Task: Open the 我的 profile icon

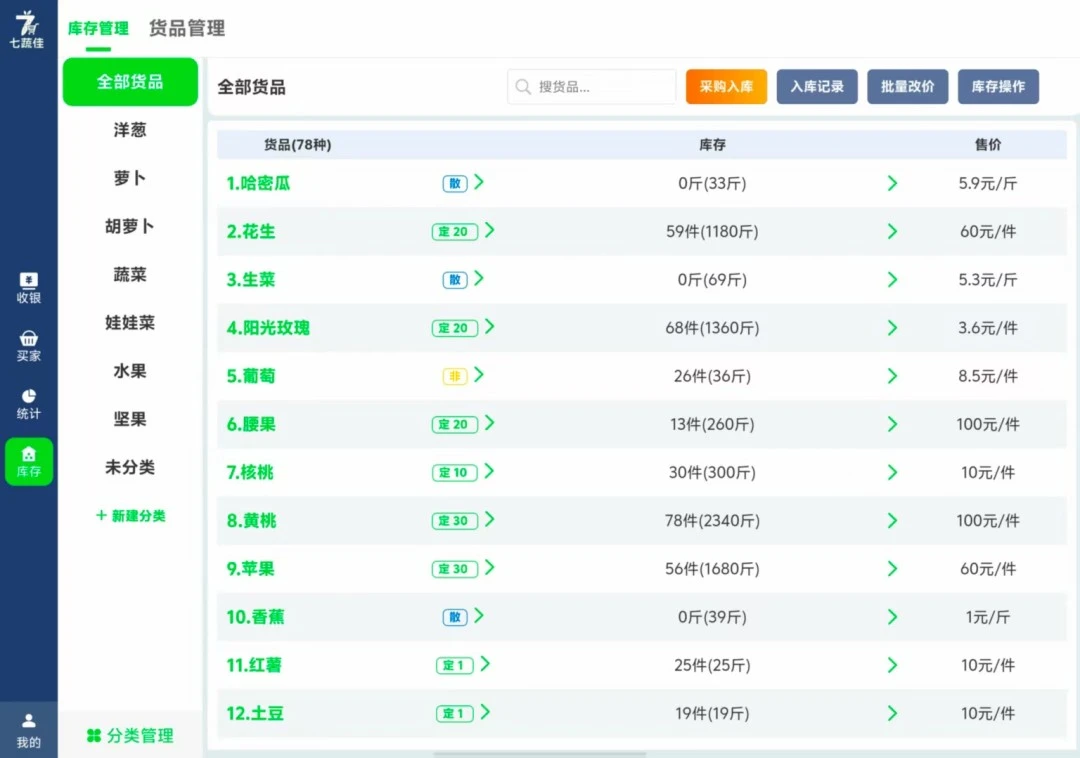Action: click(x=28, y=730)
